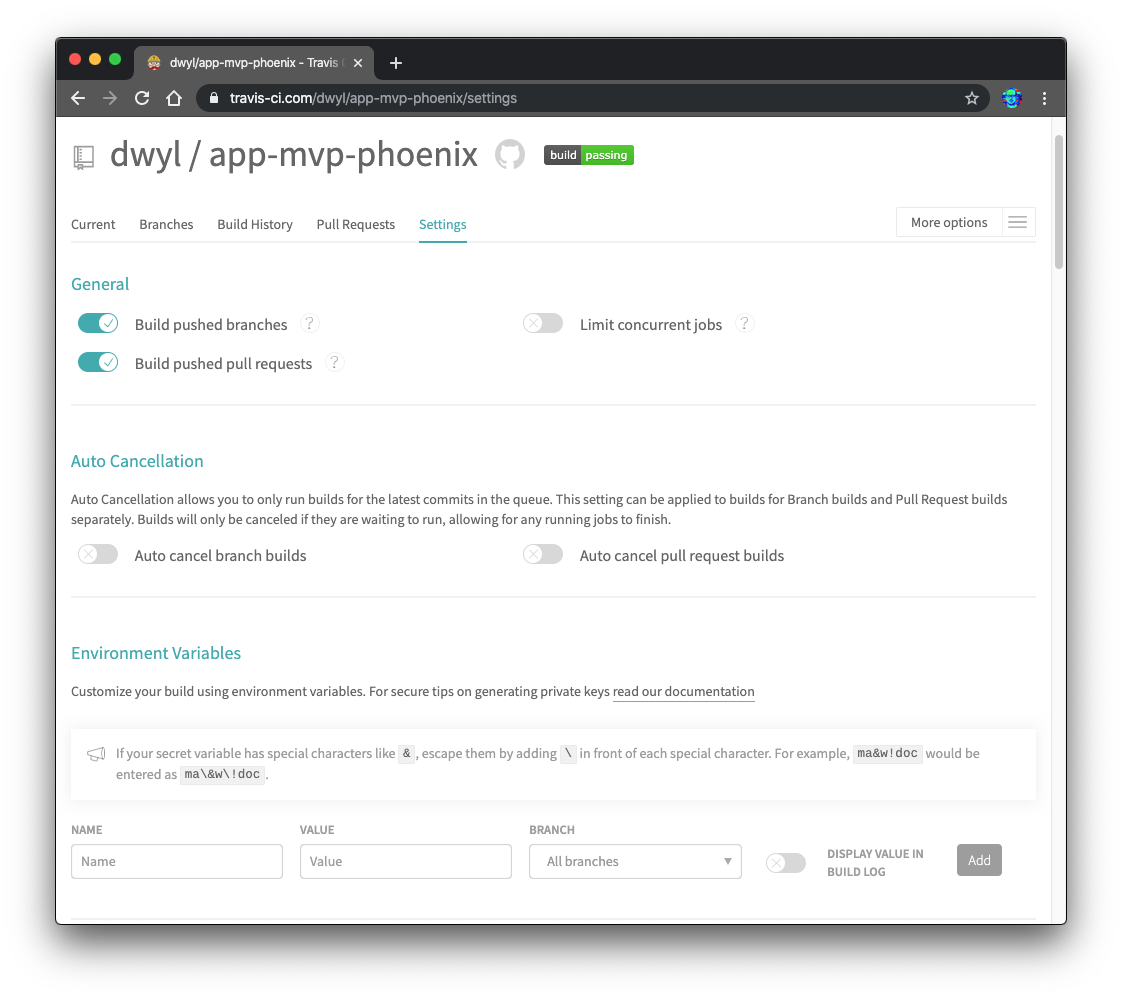Enable Auto cancel branch builds
This screenshot has width=1122, height=998.
97,553
